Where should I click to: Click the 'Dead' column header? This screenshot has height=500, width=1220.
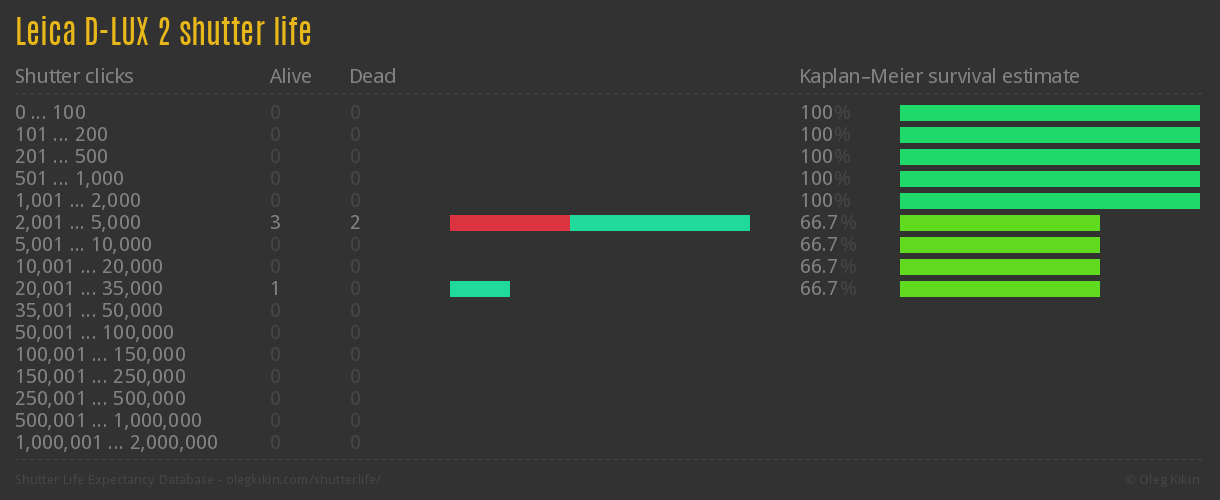(372, 76)
